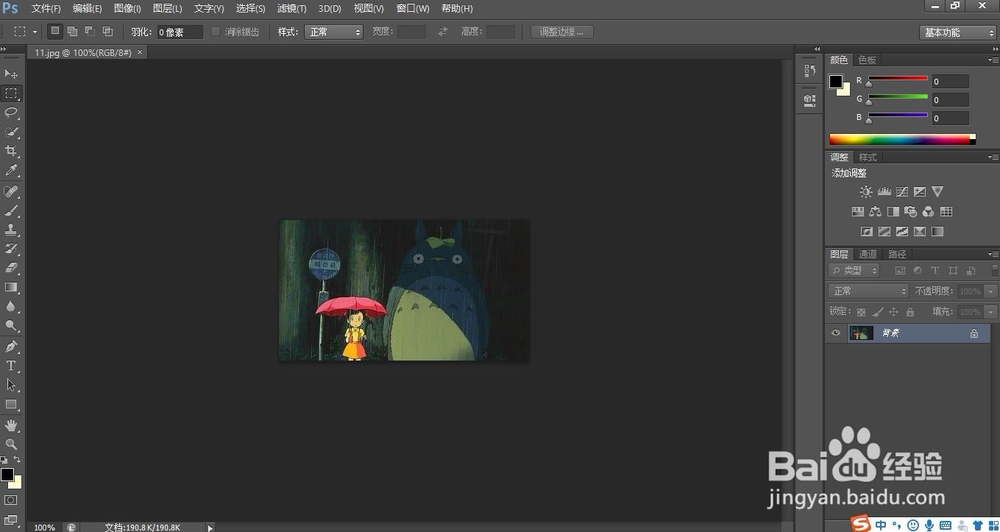Select the Path Selection tool
Screen dimensions: 1000x532
(11, 385)
